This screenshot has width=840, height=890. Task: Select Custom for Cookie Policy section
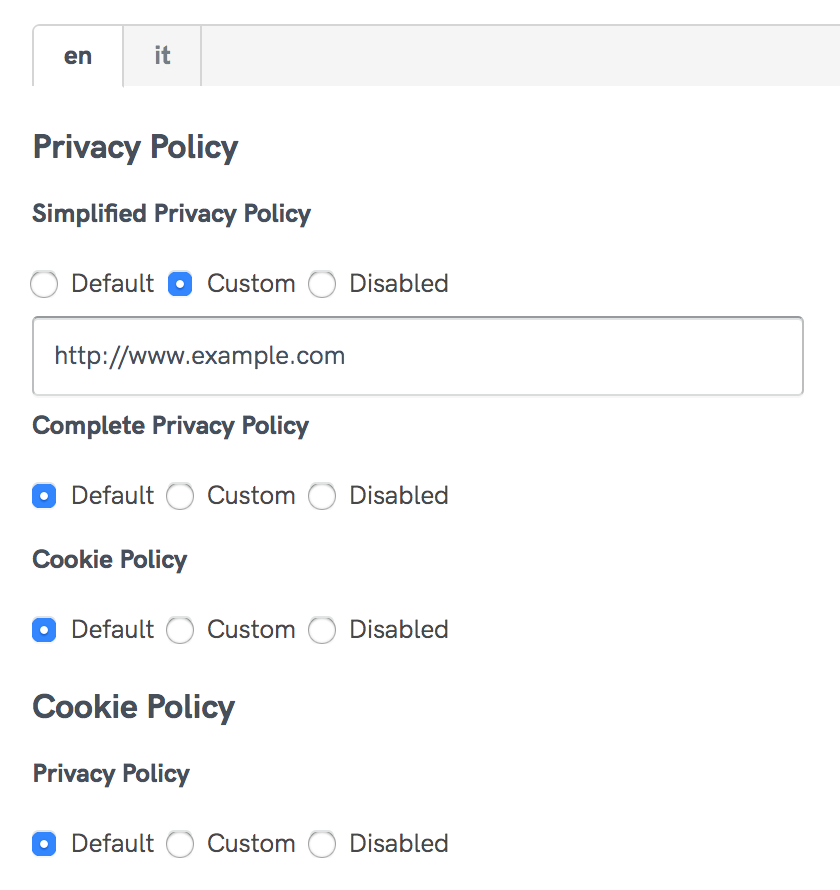click(180, 629)
